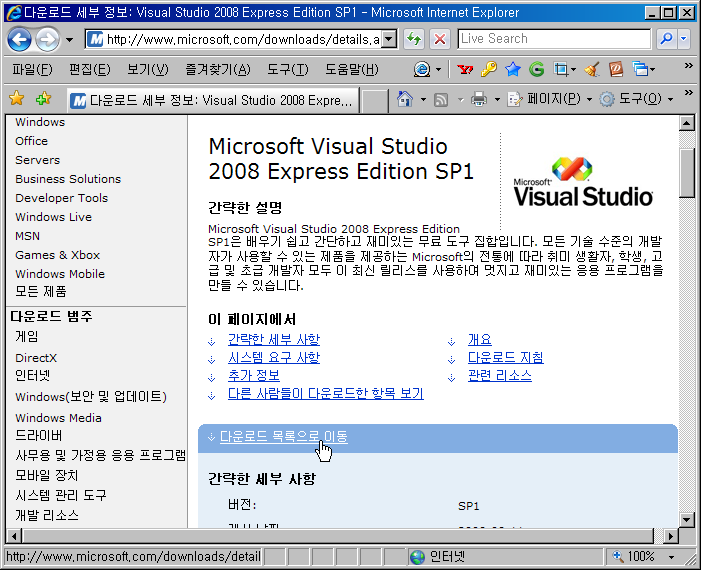Viewport: 701px width, 570px height.
Task: Open the 보기(V) menu
Action: (x=148, y=69)
